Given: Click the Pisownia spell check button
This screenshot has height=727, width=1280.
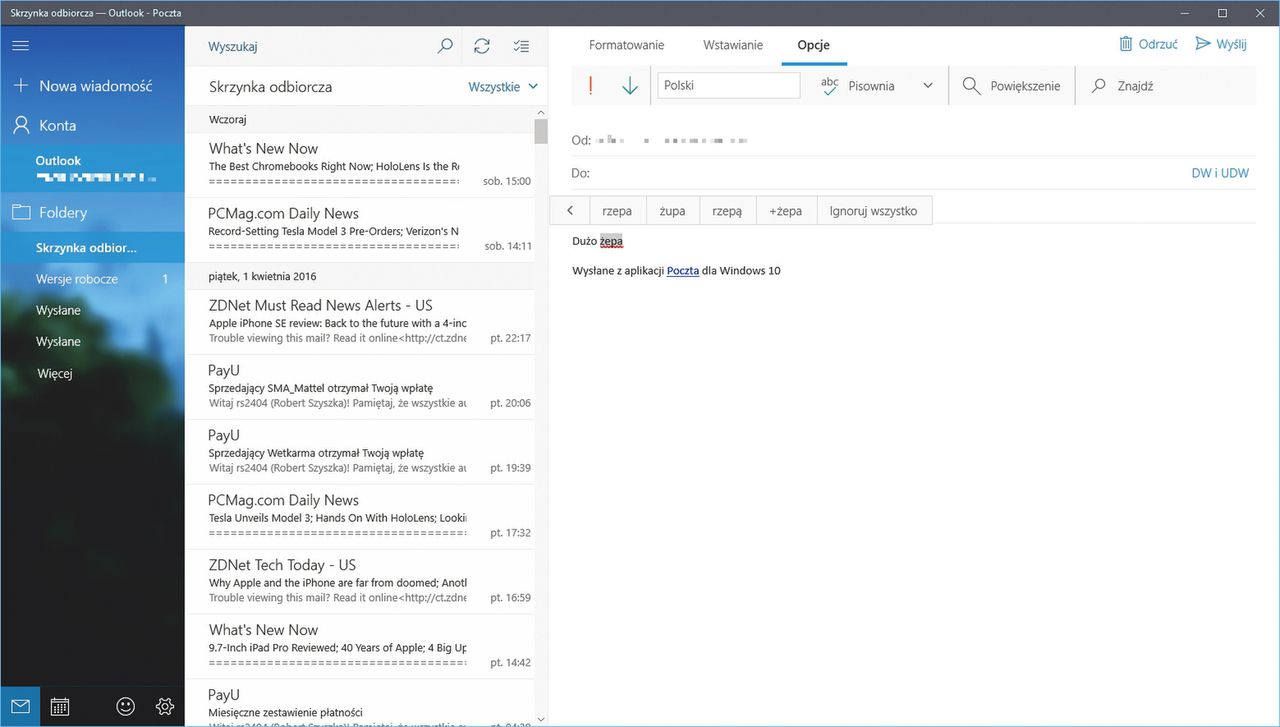Looking at the screenshot, I should click(x=858, y=86).
